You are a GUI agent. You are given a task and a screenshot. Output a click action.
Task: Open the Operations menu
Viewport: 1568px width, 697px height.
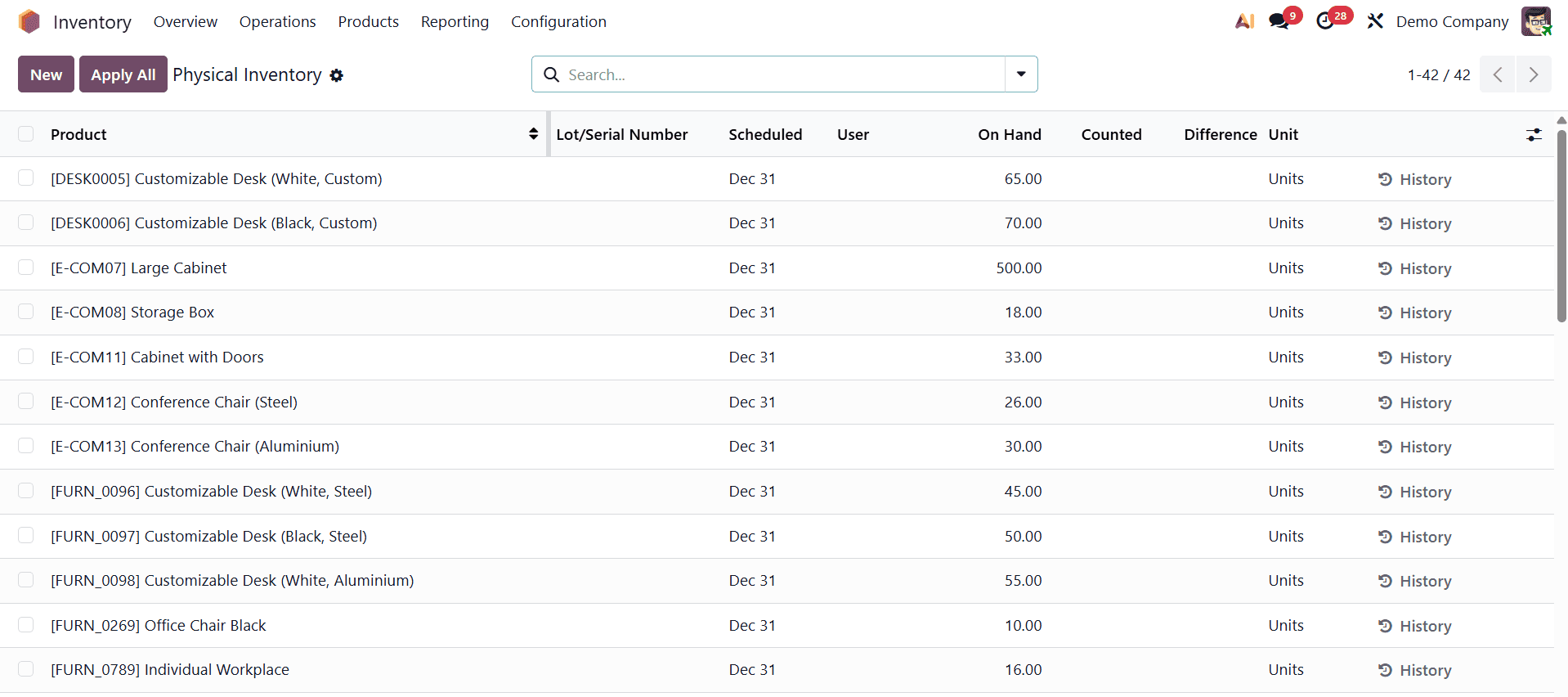tap(277, 22)
